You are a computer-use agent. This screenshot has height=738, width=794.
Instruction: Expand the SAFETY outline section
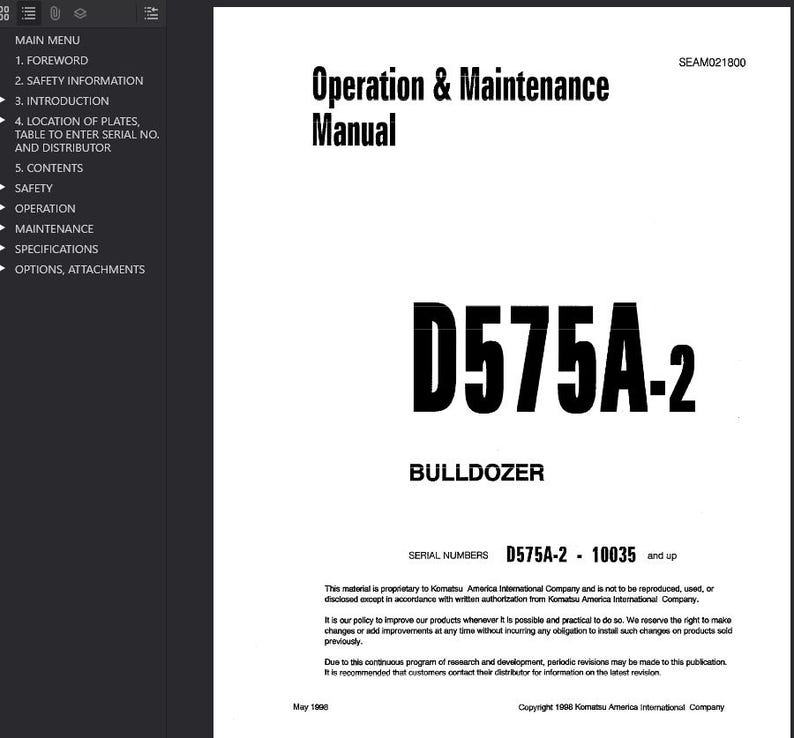pyautogui.click(x=3, y=187)
